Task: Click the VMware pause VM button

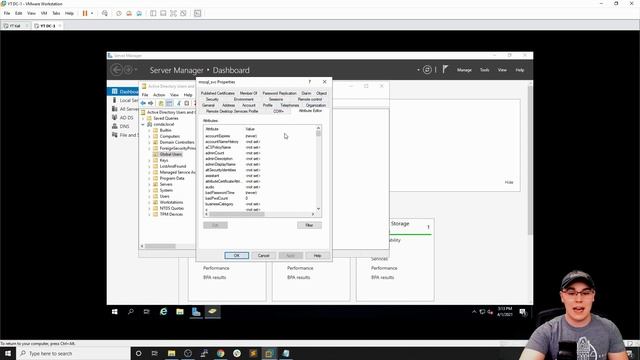Action: tap(85, 13)
